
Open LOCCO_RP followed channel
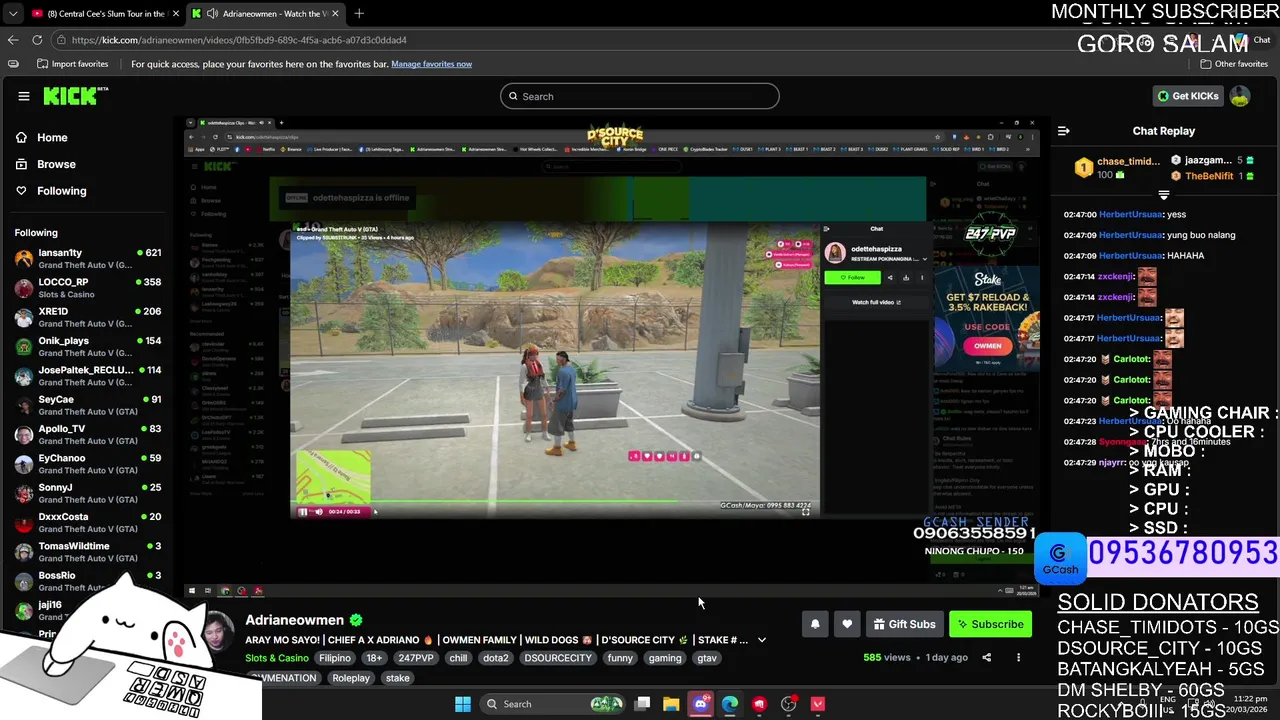point(88,288)
